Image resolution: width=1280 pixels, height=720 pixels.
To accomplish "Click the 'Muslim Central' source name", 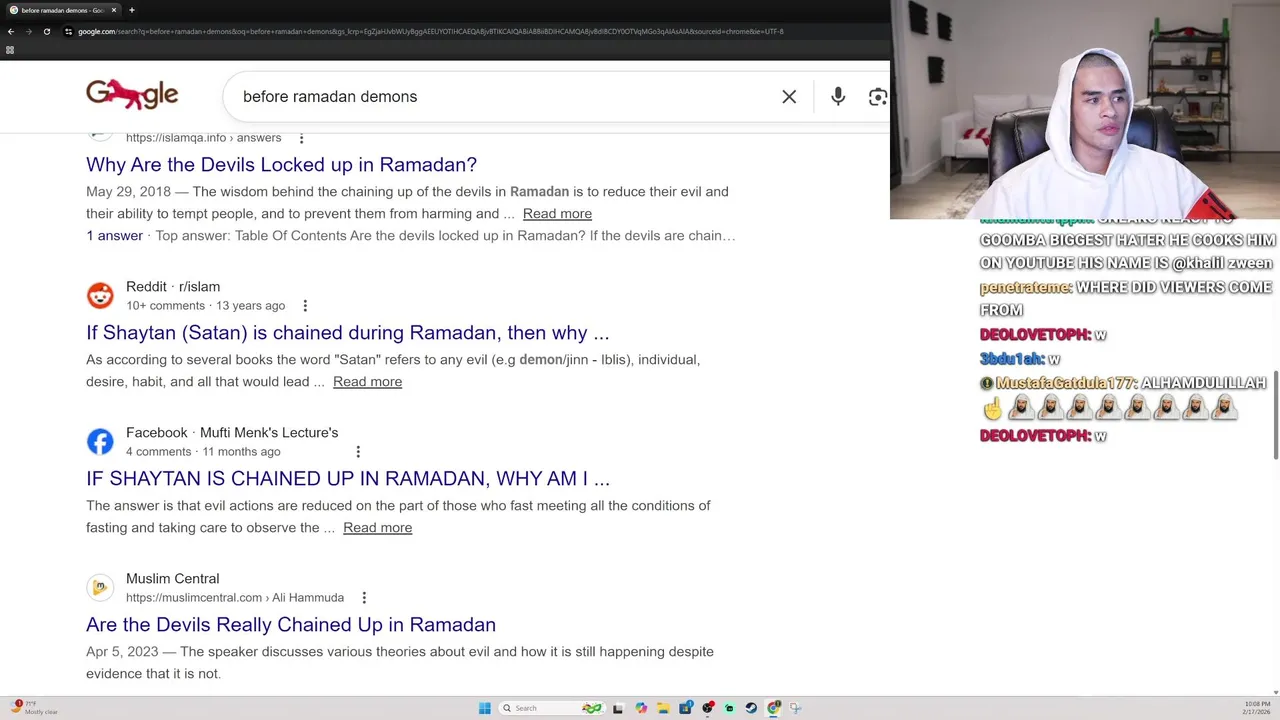I will tap(172, 578).
